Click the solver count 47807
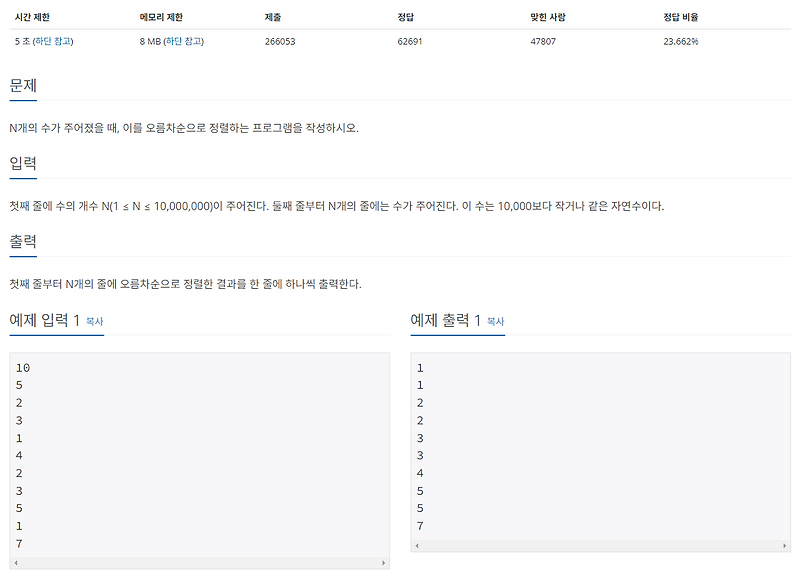Viewport: 800px width, 579px height. tap(542, 42)
